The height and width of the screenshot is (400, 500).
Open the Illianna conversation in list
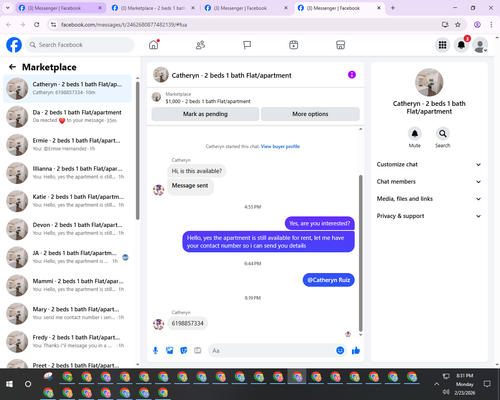[67, 173]
